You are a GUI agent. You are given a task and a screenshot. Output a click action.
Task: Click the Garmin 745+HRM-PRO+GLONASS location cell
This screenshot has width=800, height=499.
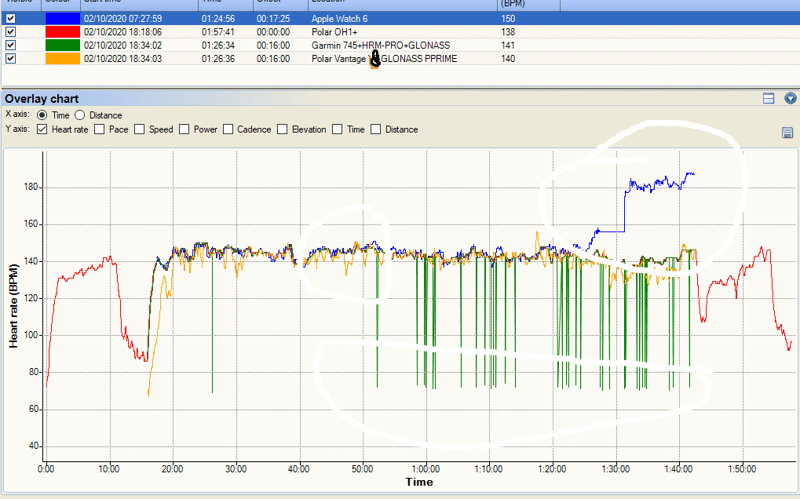[381, 45]
